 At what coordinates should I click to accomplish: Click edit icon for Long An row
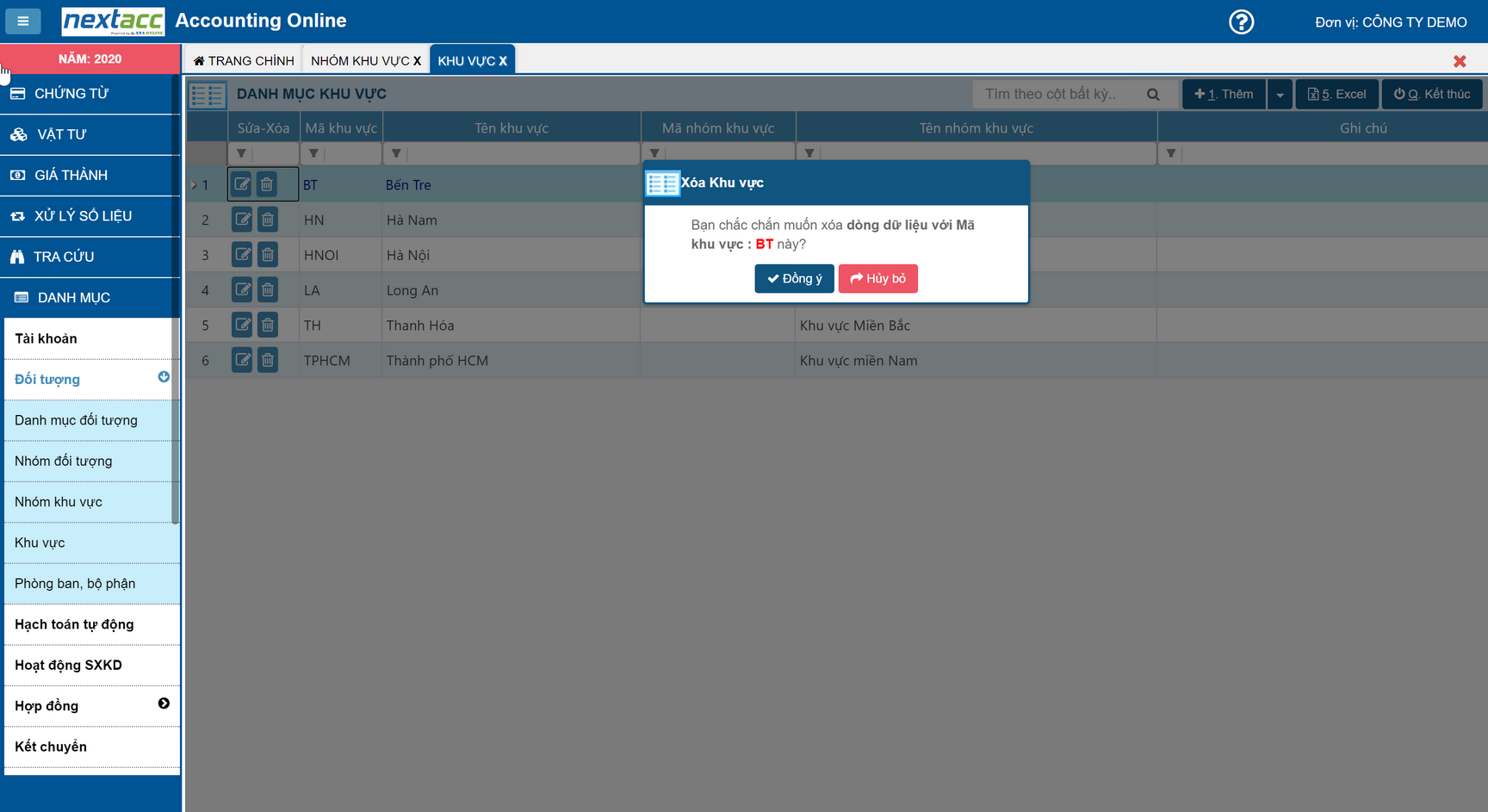(243, 290)
